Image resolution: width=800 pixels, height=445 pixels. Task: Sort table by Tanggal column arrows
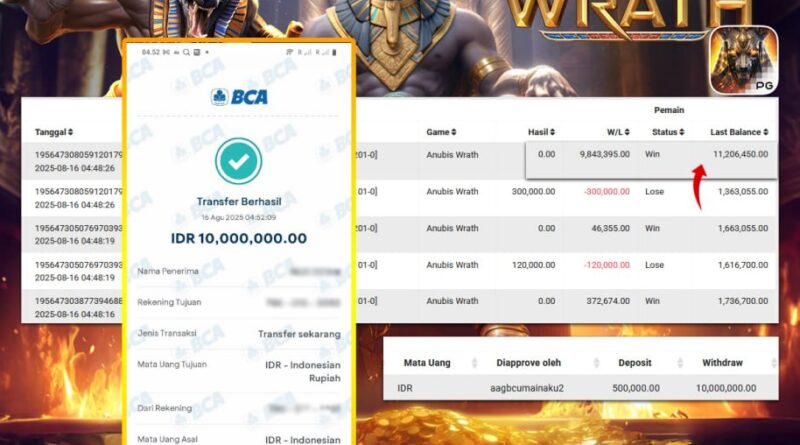70,132
